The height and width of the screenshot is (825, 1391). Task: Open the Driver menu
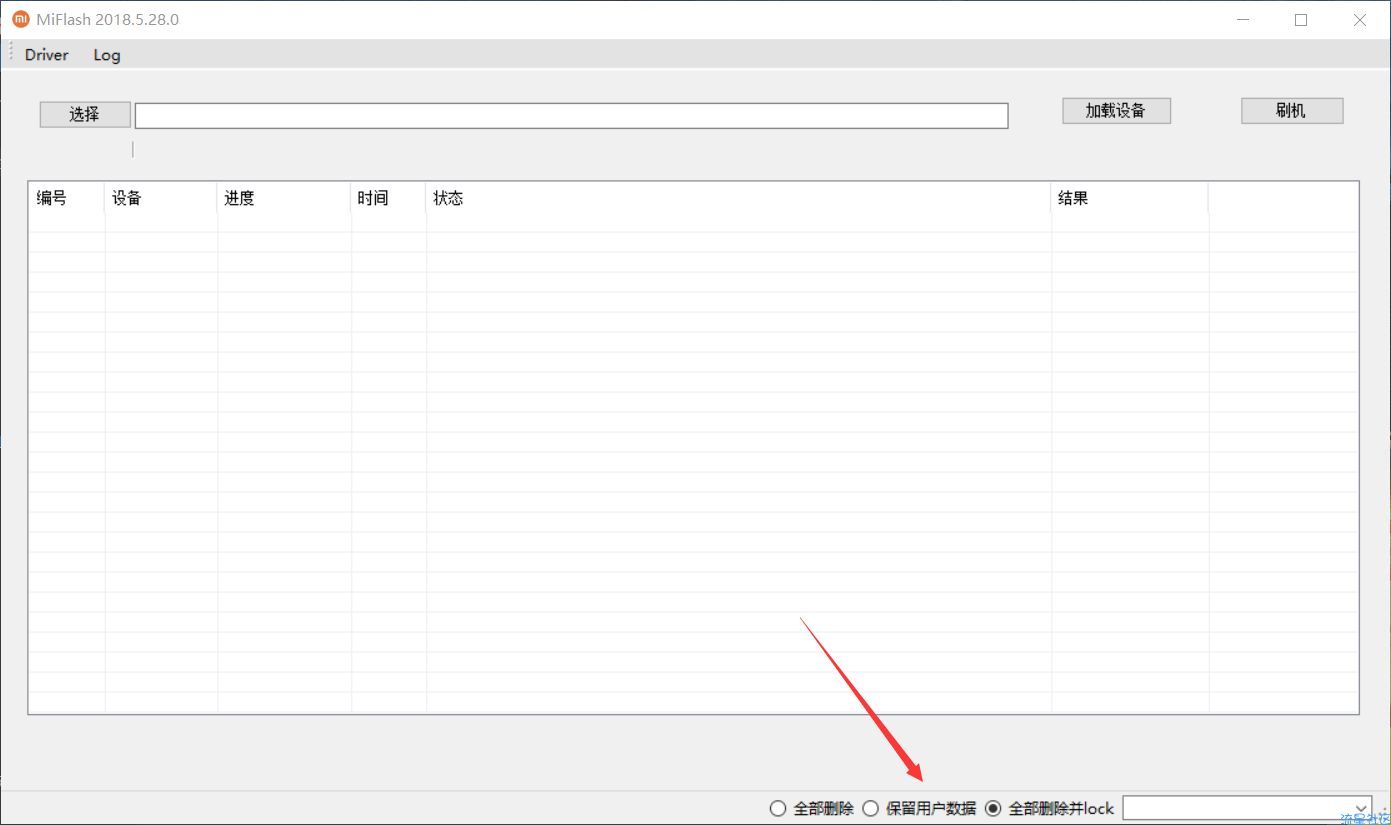47,55
